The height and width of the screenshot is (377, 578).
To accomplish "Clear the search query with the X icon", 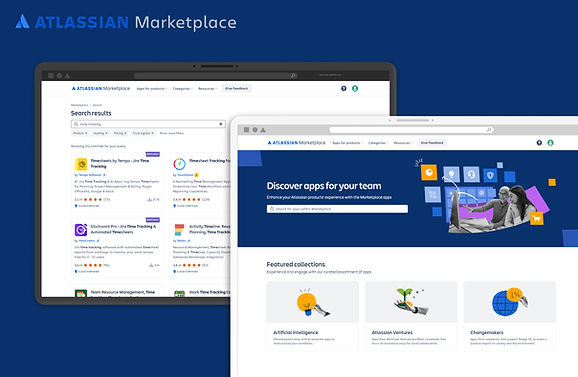I will click(x=220, y=124).
